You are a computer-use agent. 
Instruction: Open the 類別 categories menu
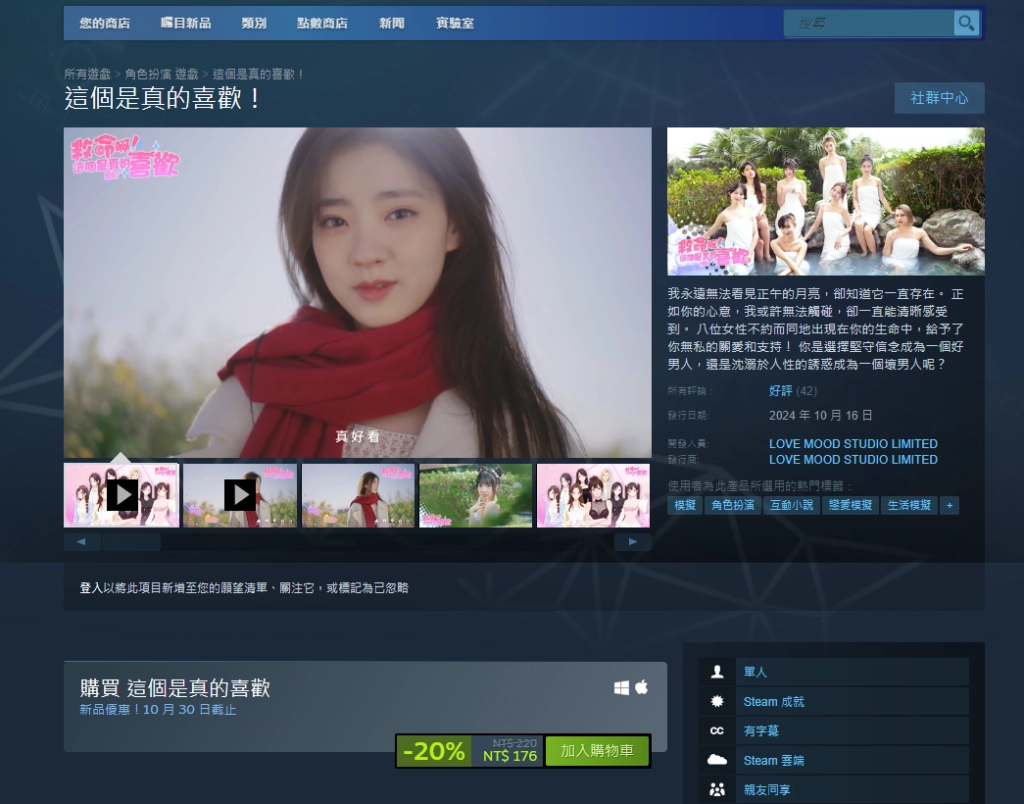tap(254, 23)
